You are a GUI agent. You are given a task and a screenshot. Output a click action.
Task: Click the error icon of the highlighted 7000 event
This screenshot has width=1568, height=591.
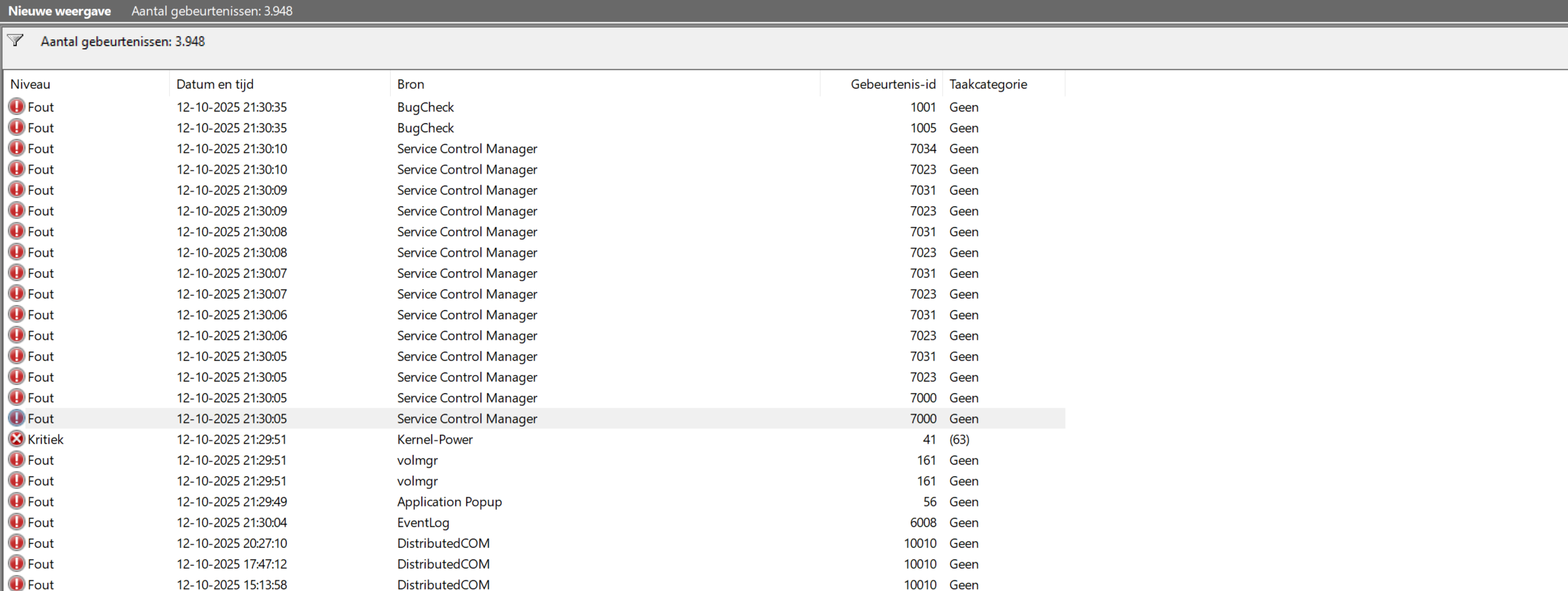click(x=17, y=419)
